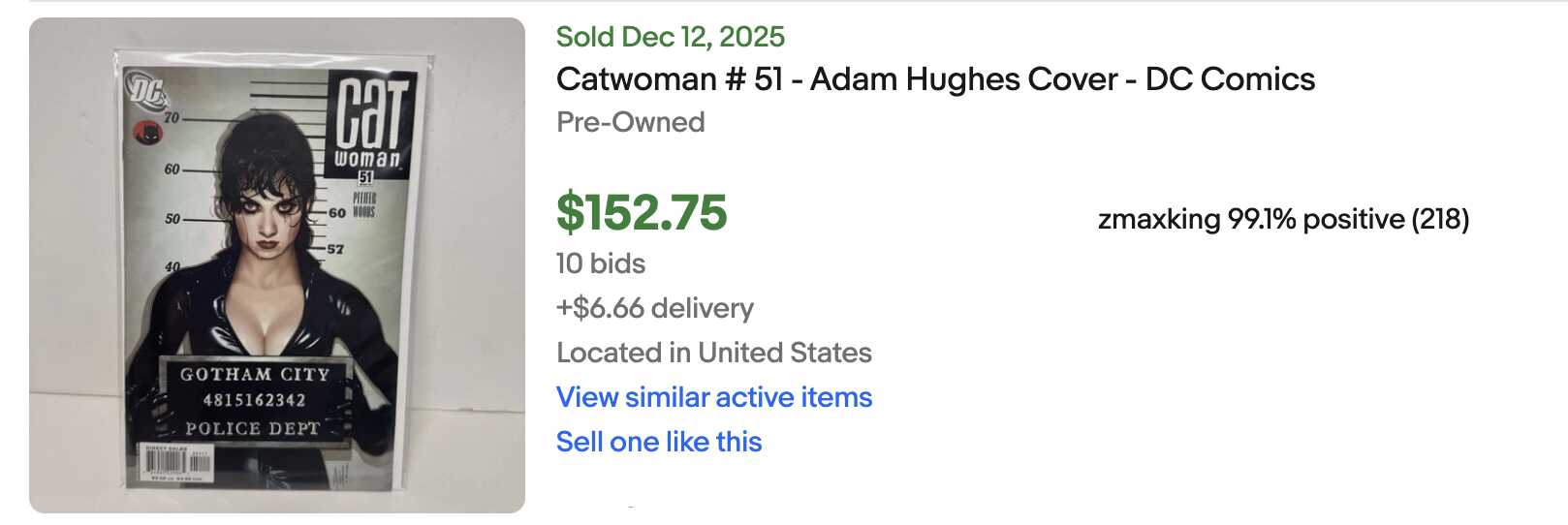Screen dimensions: 1568x525
Task: Click the $152.75 sold price
Action: click(x=642, y=213)
